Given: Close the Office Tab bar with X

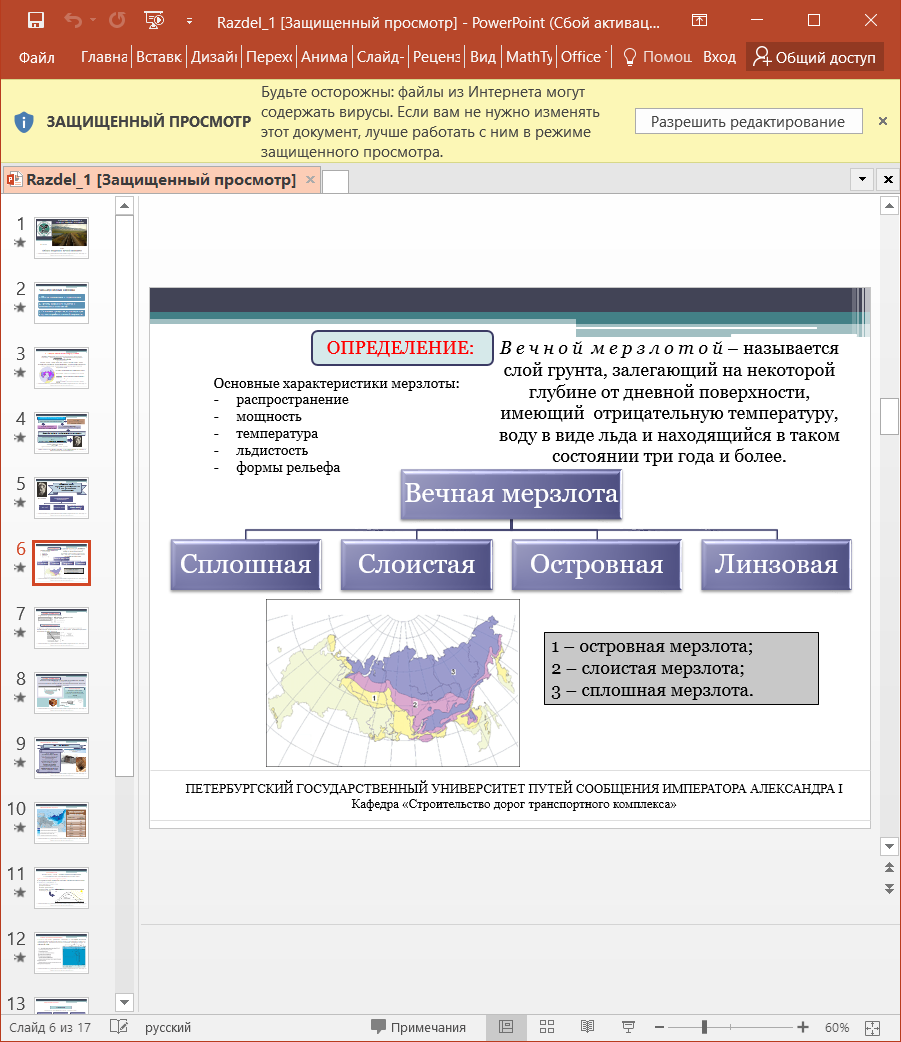Looking at the screenshot, I should click(x=888, y=179).
